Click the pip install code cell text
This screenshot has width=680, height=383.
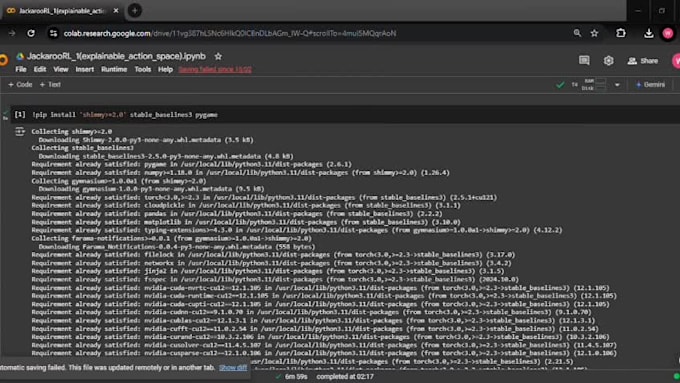point(125,115)
